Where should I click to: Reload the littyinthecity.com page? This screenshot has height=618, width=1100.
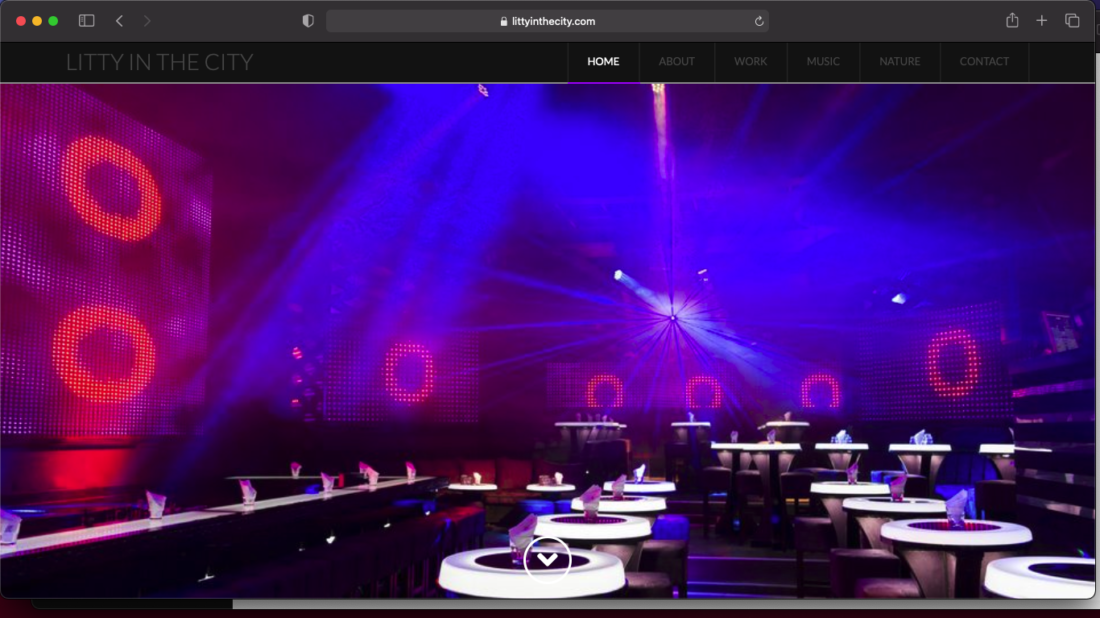tap(759, 21)
